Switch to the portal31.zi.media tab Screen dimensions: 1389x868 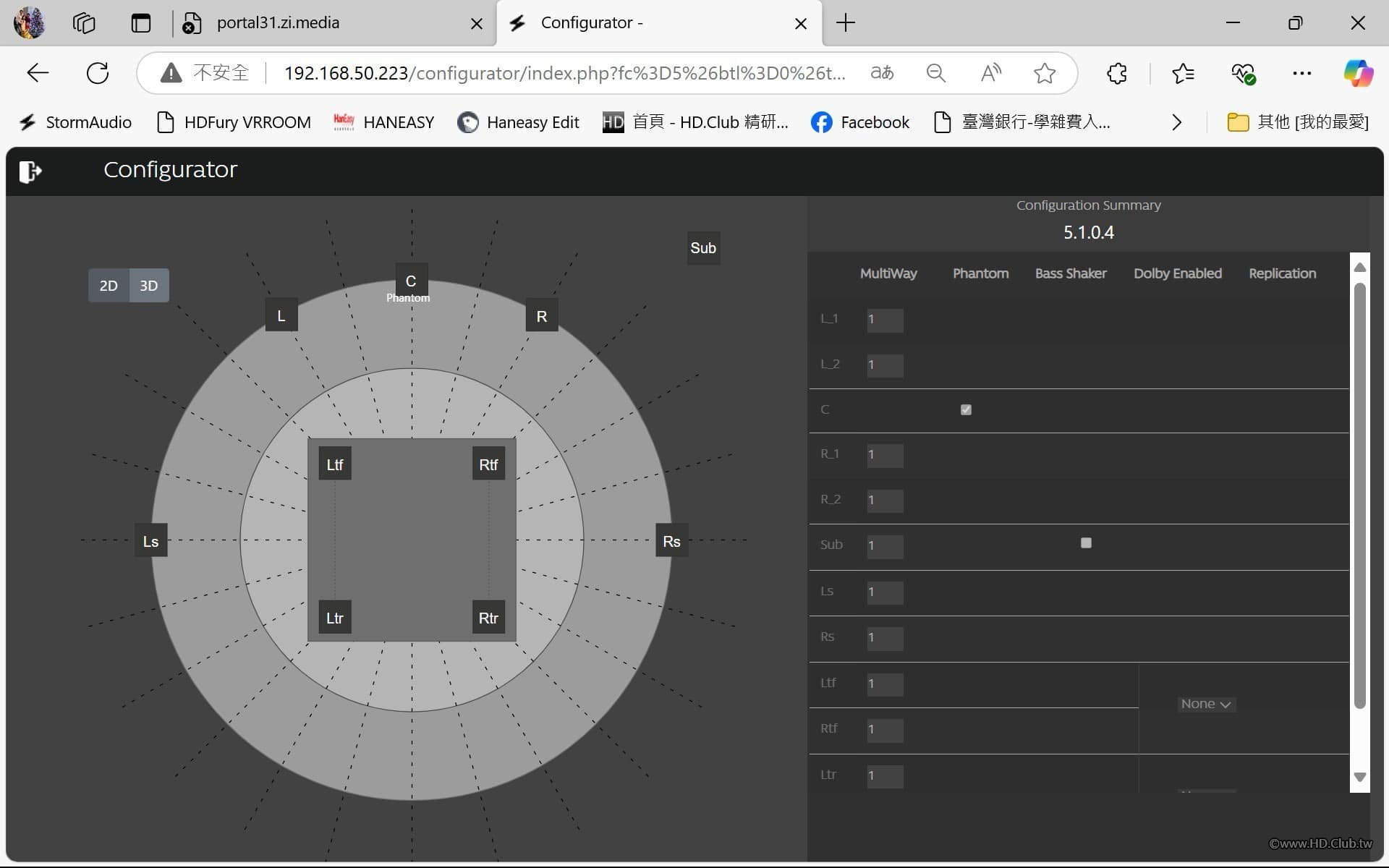pos(279,23)
